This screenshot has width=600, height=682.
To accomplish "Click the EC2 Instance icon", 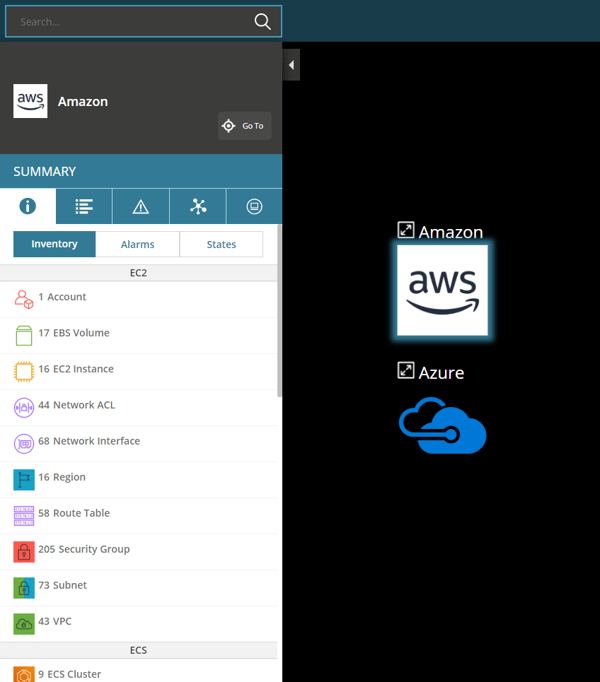I will tap(24, 371).
